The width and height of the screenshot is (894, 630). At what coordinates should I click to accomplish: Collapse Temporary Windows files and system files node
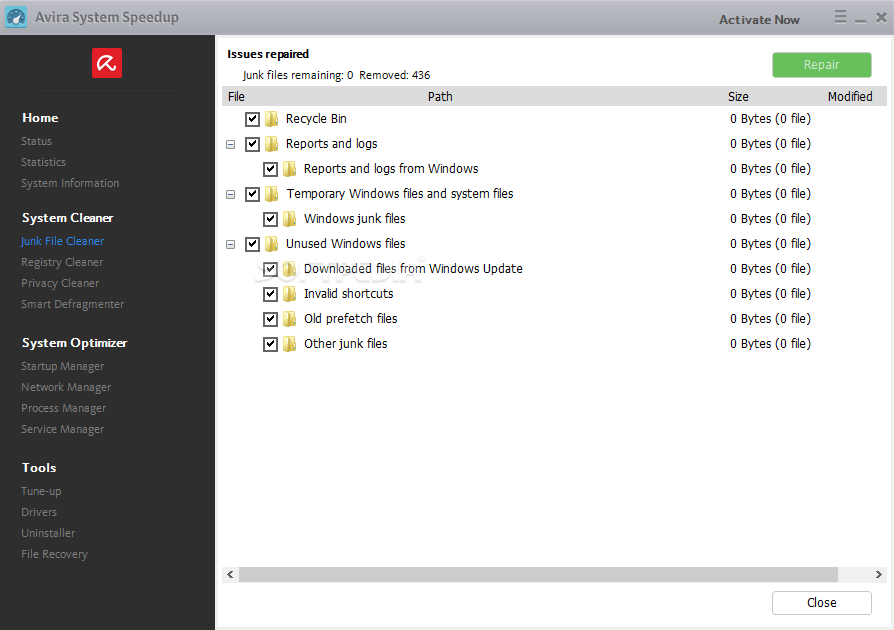click(x=230, y=194)
